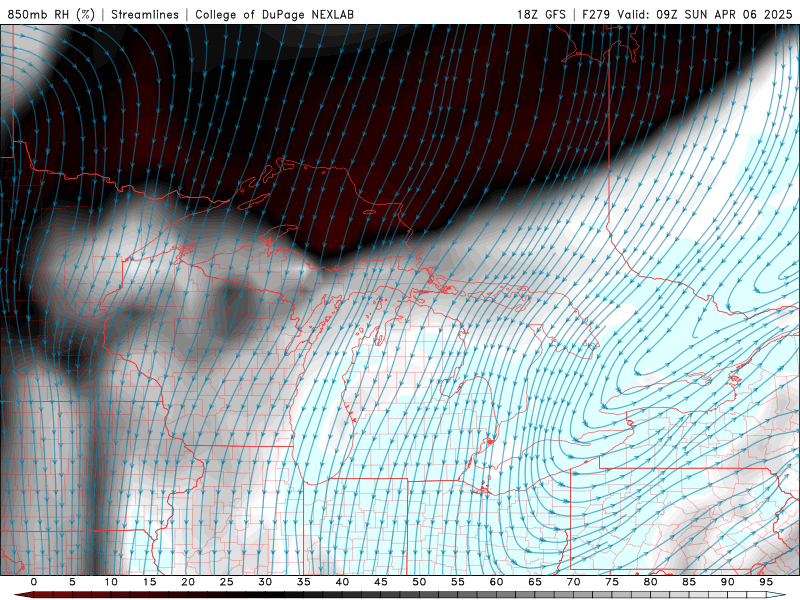
Task: Click the '0' colorbar label
Action: [34, 582]
